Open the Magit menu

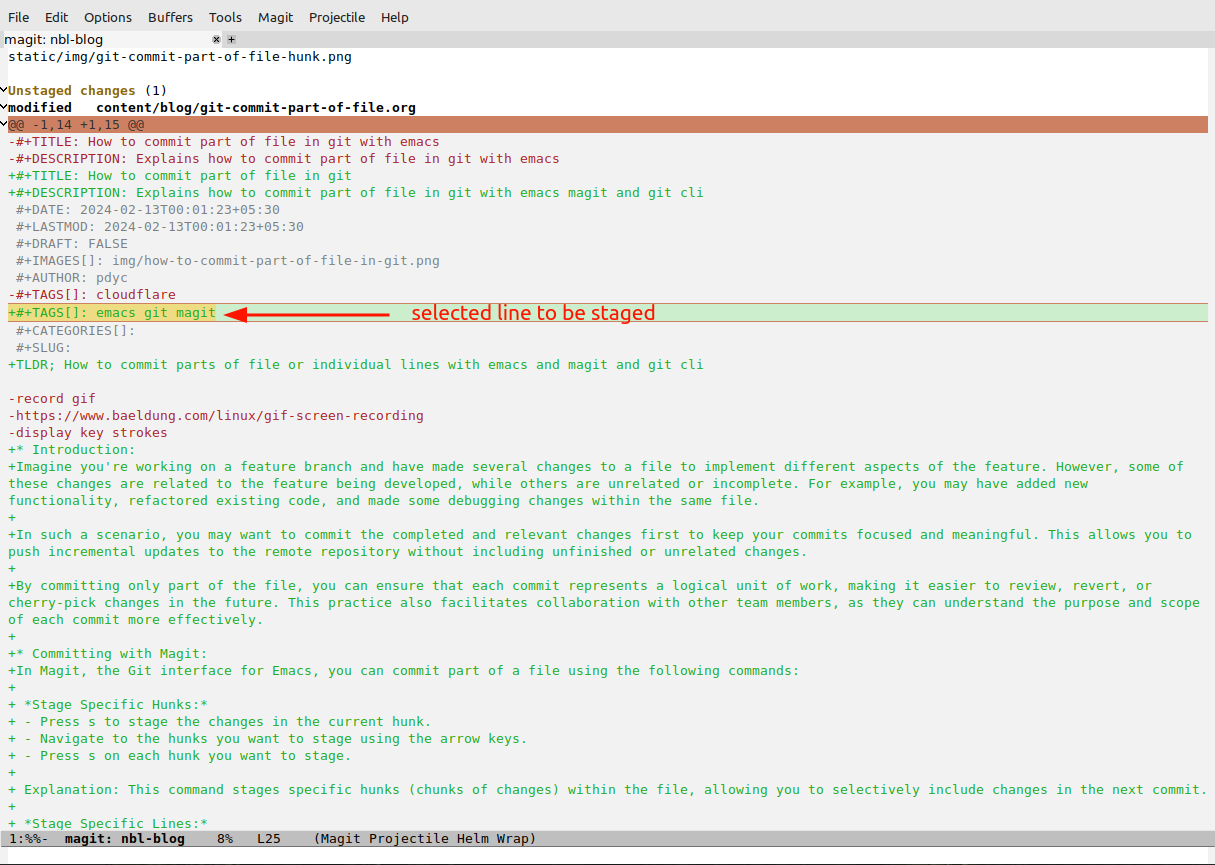pos(276,17)
